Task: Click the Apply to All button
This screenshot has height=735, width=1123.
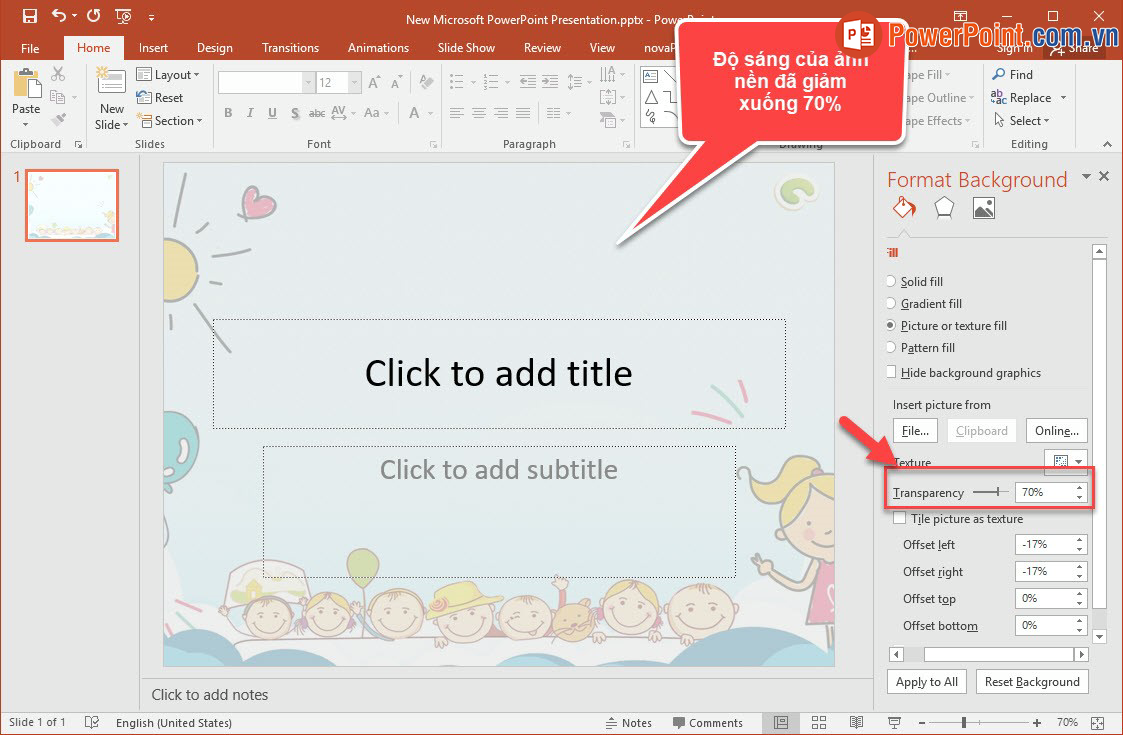Action: (927, 682)
